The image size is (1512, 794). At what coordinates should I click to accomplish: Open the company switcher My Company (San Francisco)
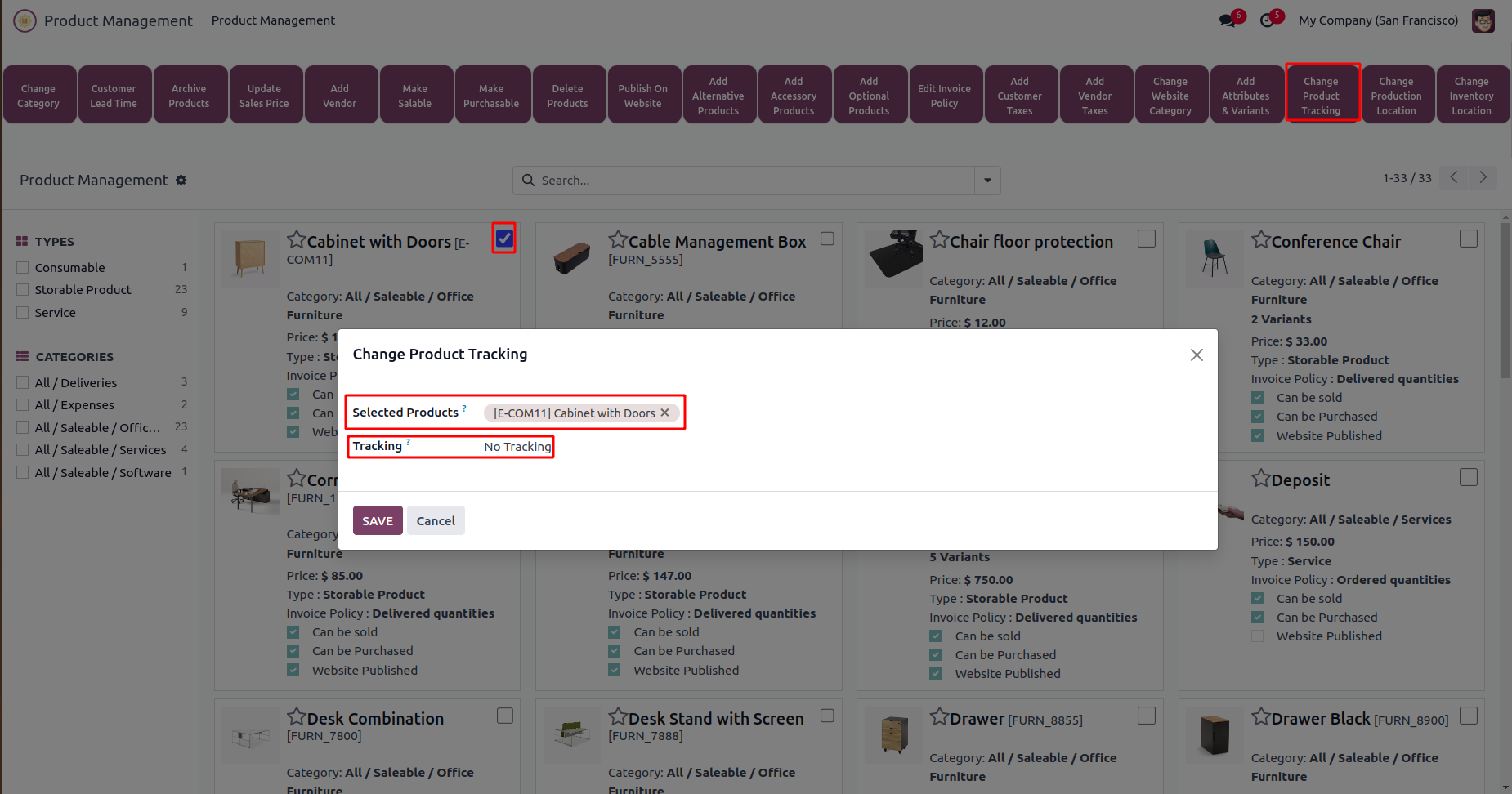(x=1378, y=20)
